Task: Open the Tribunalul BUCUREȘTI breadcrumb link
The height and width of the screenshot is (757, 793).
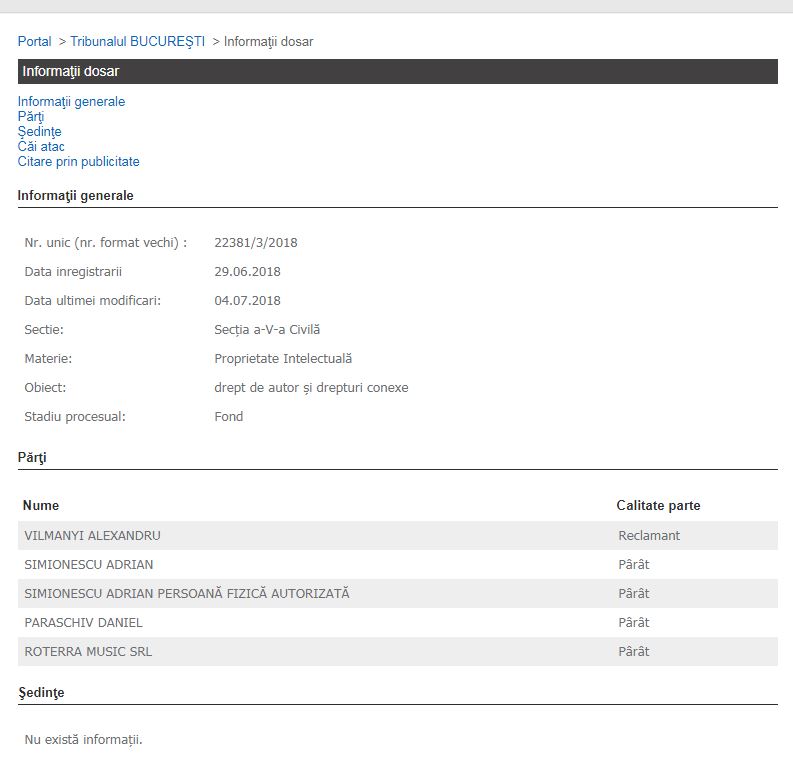Action: [x=137, y=41]
